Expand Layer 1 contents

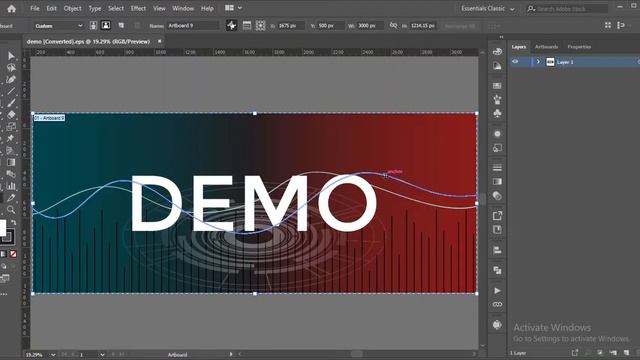pos(538,62)
